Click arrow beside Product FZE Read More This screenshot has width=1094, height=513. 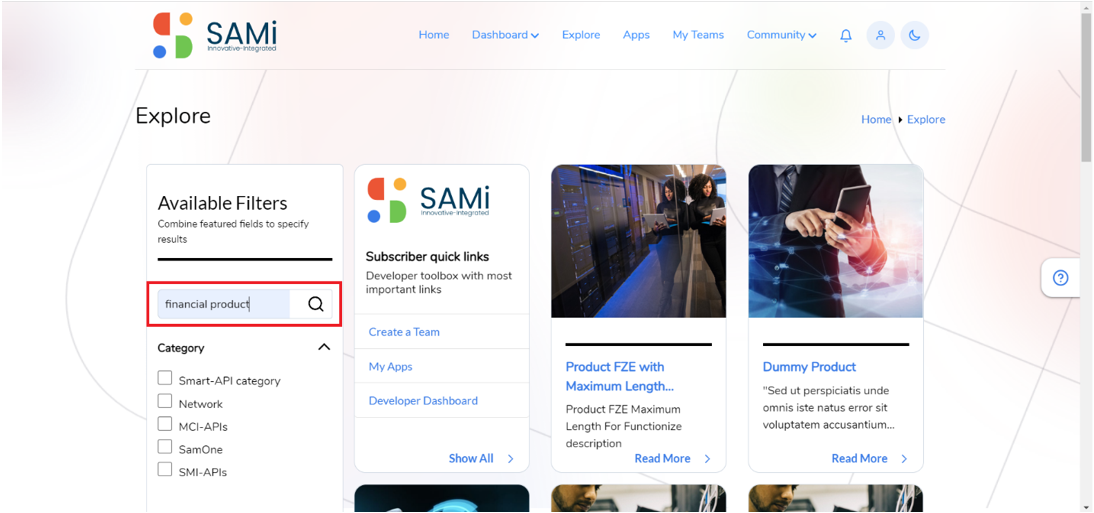tap(707, 459)
